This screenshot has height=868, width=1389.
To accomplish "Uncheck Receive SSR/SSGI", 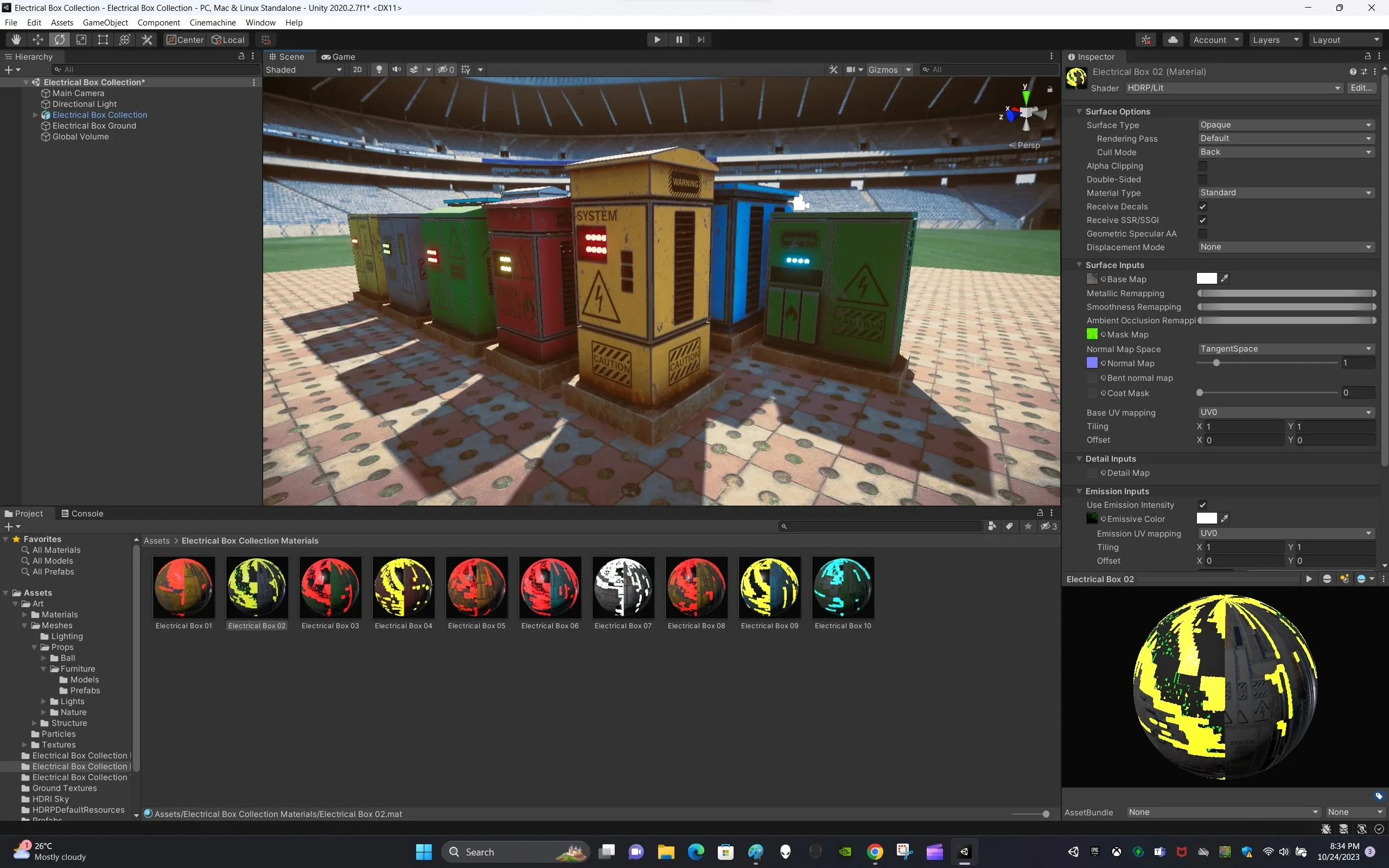I will pyautogui.click(x=1202, y=220).
